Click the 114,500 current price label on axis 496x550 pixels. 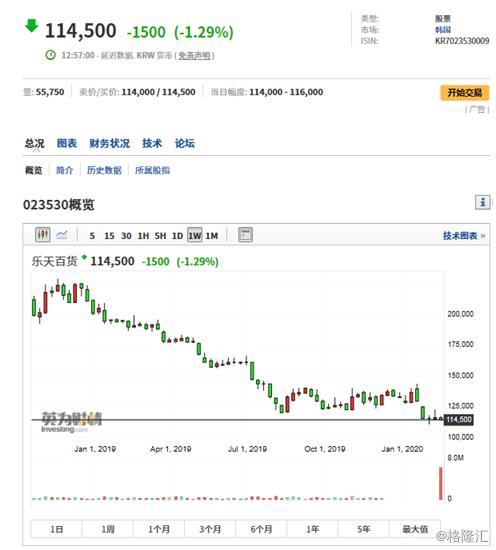tap(459, 420)
